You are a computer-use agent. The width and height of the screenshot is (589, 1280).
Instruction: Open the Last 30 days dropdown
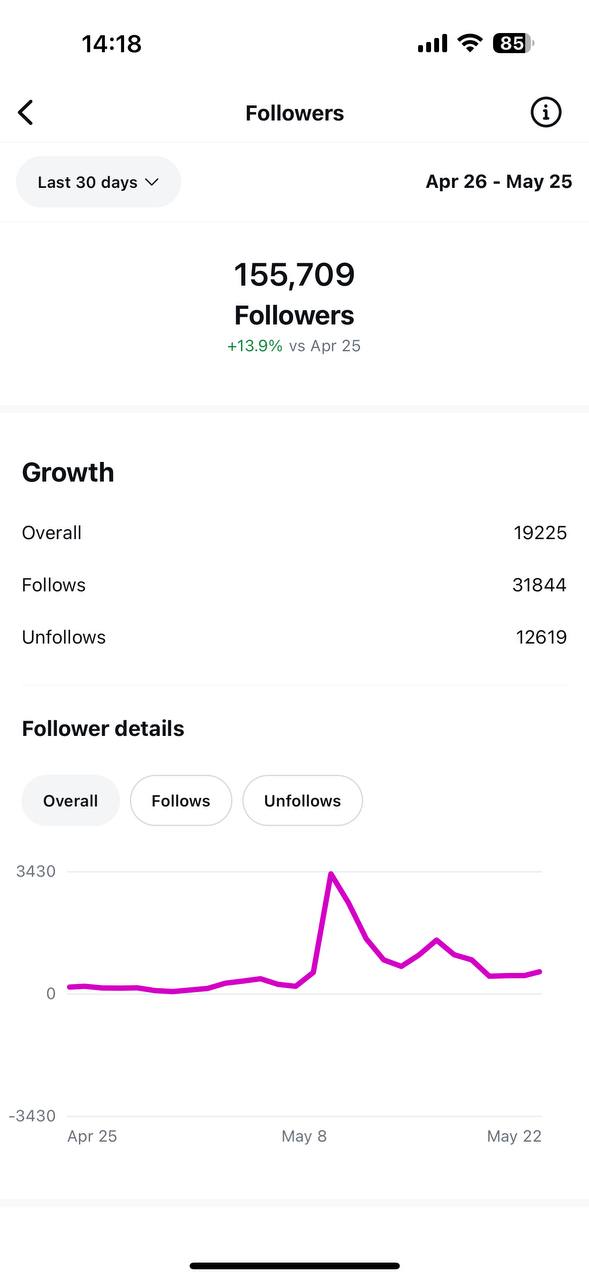[x=98, y=182]
